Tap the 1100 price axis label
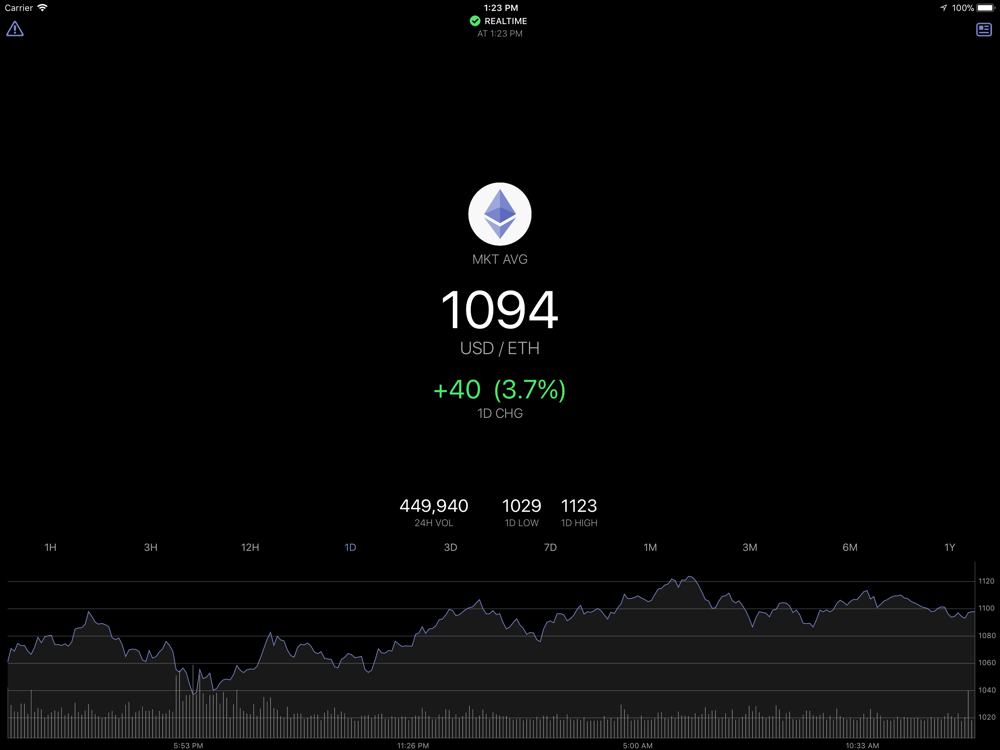This screenshot has width=1000, height=750. (987, 608)
